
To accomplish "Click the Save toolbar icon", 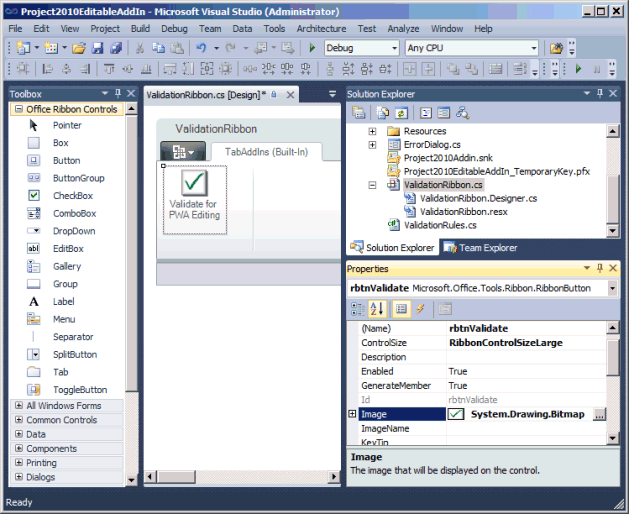I will (x=97, y=48).
